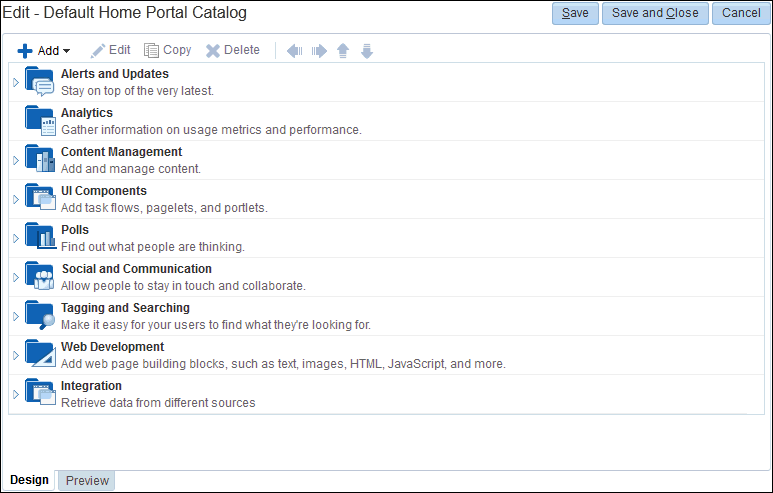Screen dimensions: 773x493
Task: Expand the Tagging and Searching folder
Action: pos(16,316)
